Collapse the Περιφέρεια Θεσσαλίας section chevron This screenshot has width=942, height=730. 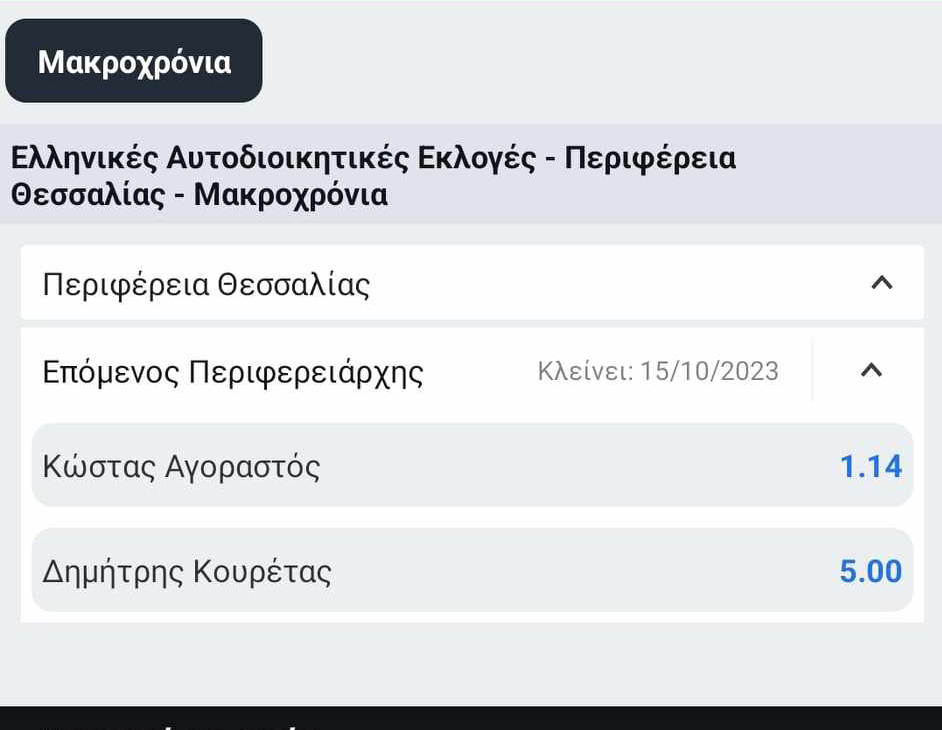tap(881, 283)
